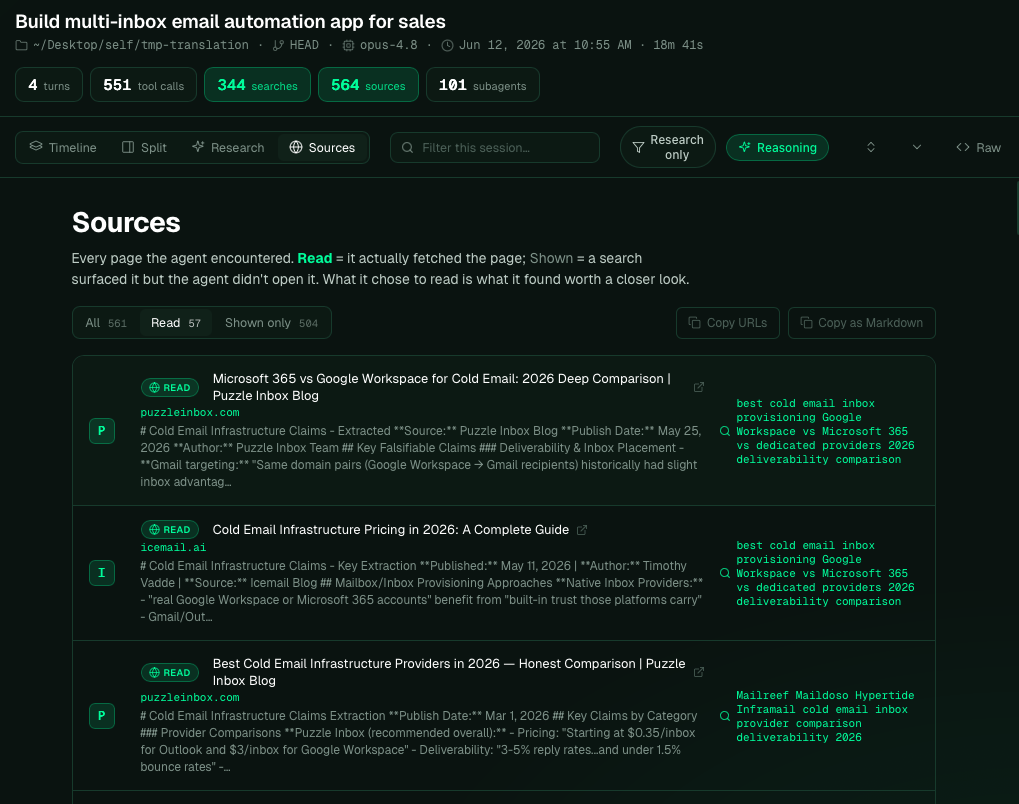This screenshot has height=804, width=1019.
Task: Click 'Mailreef Maildoso Hypertide Inframail' search query
Action: point(825,716)
